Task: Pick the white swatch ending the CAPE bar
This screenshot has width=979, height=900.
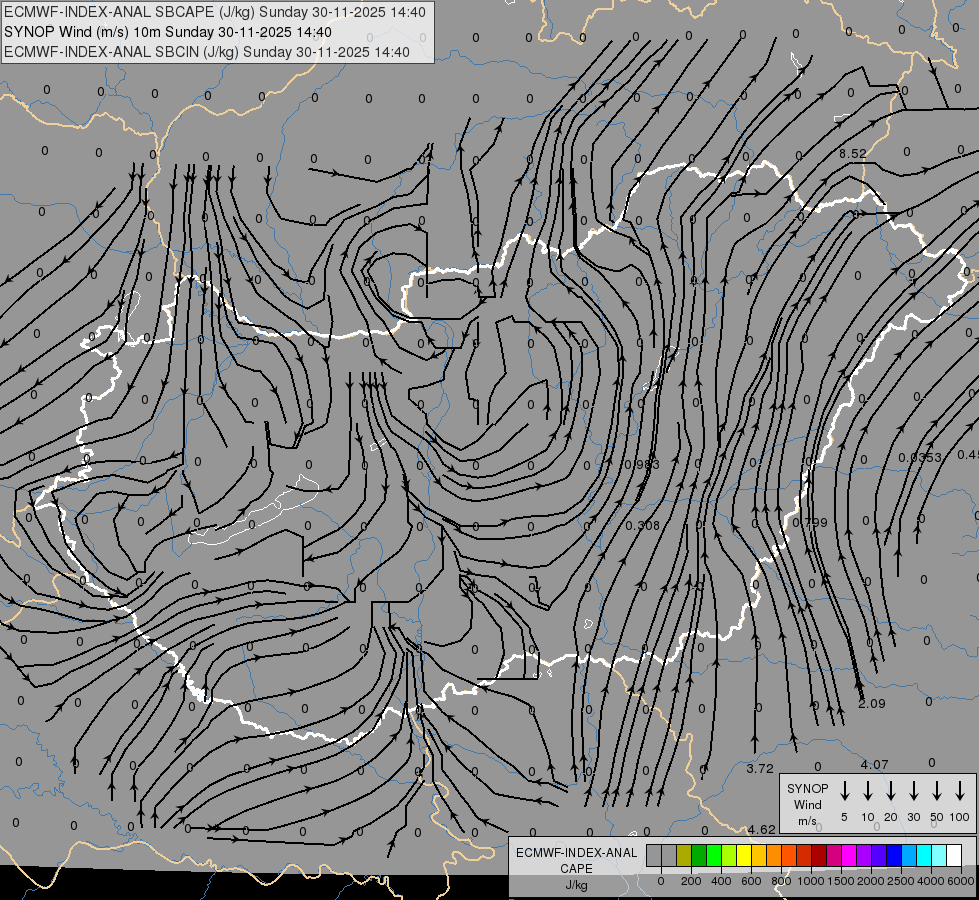Action: pyautogui.click(x=954, y=855)
